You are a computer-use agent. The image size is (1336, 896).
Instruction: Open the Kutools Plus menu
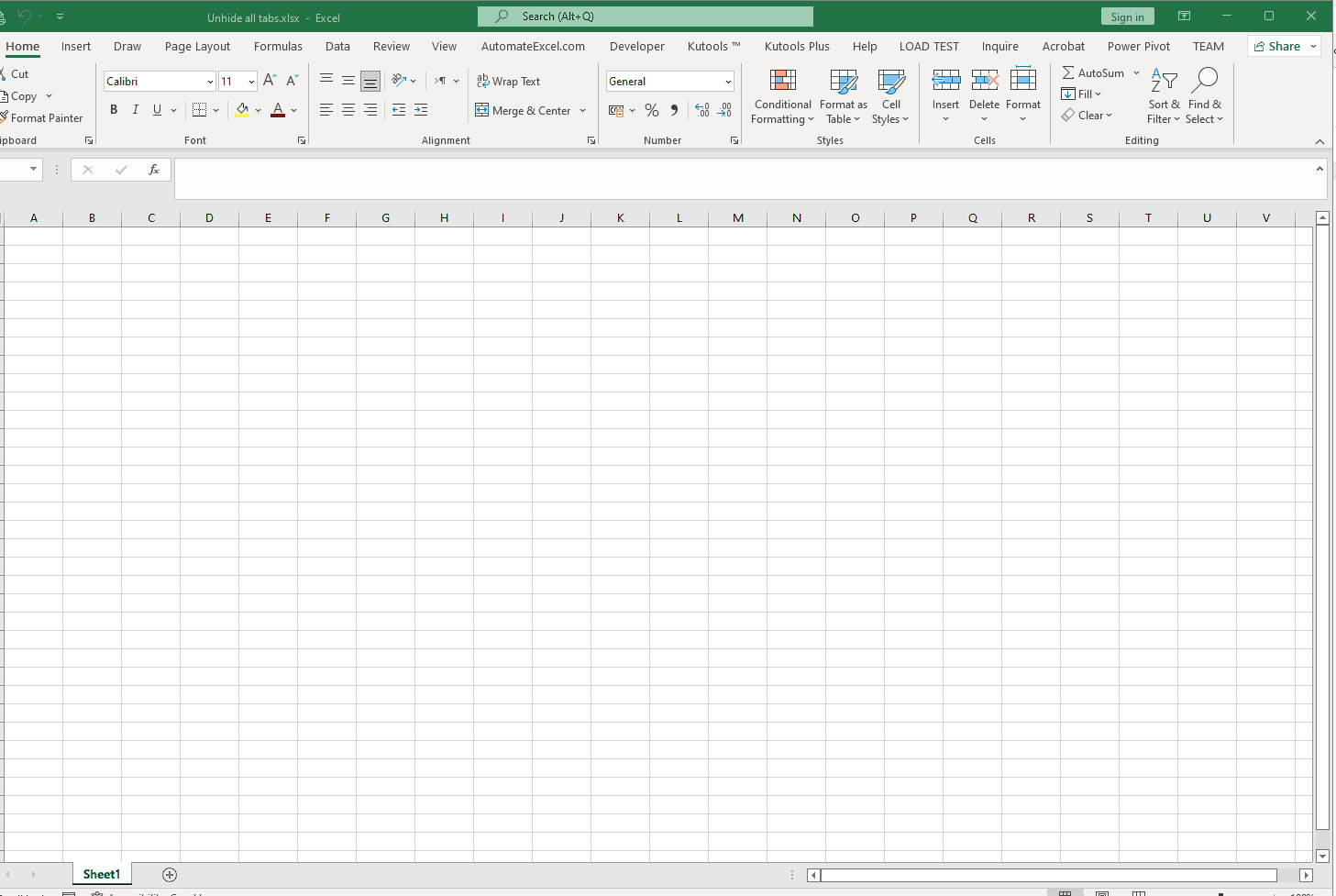click(x=796, y=46)
